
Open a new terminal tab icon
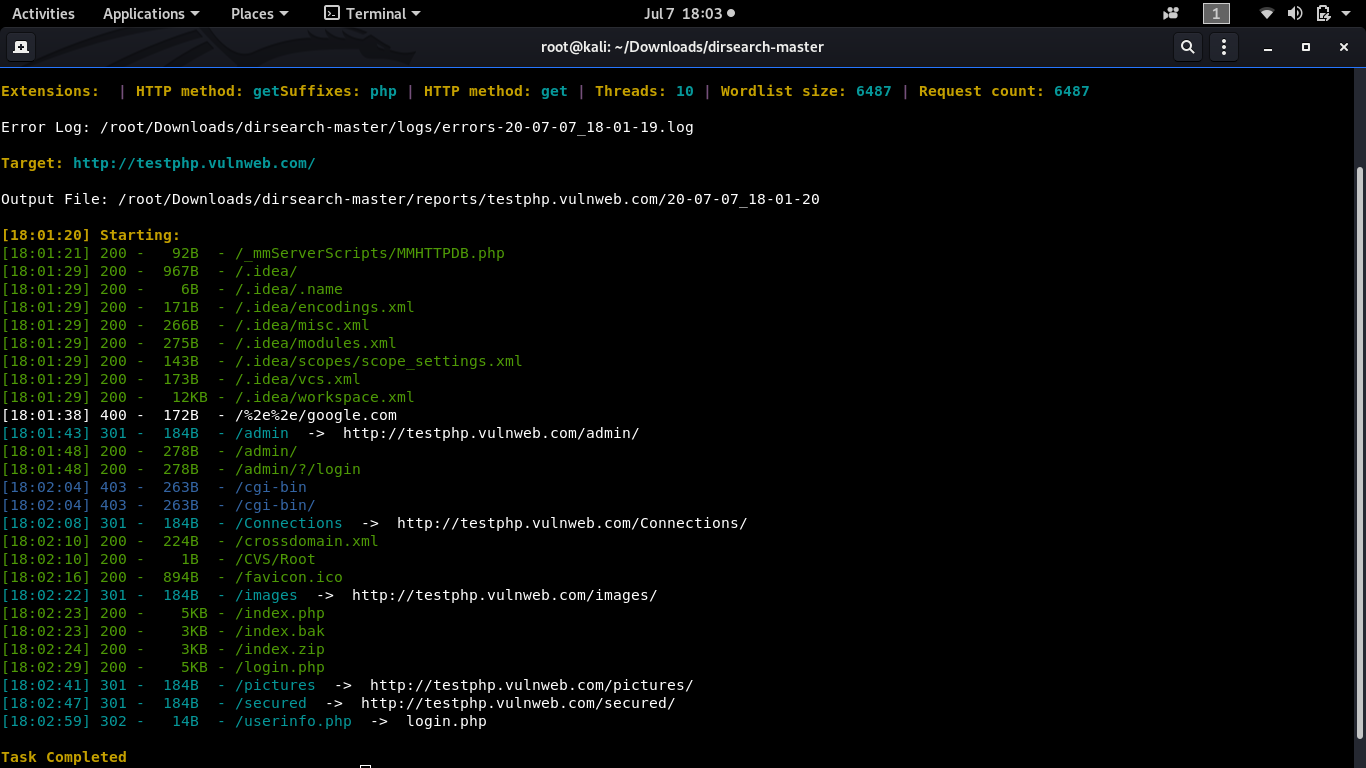tap(20, 47)
